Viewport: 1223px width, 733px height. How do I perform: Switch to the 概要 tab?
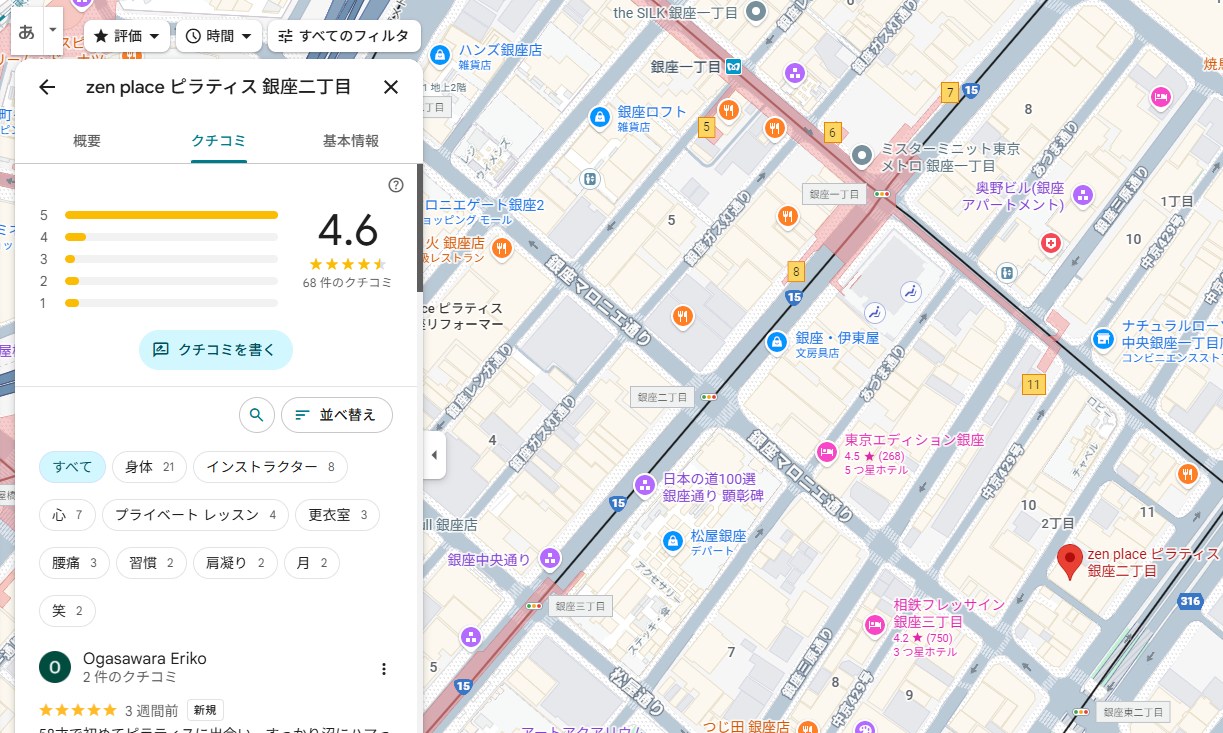[87, 141]
